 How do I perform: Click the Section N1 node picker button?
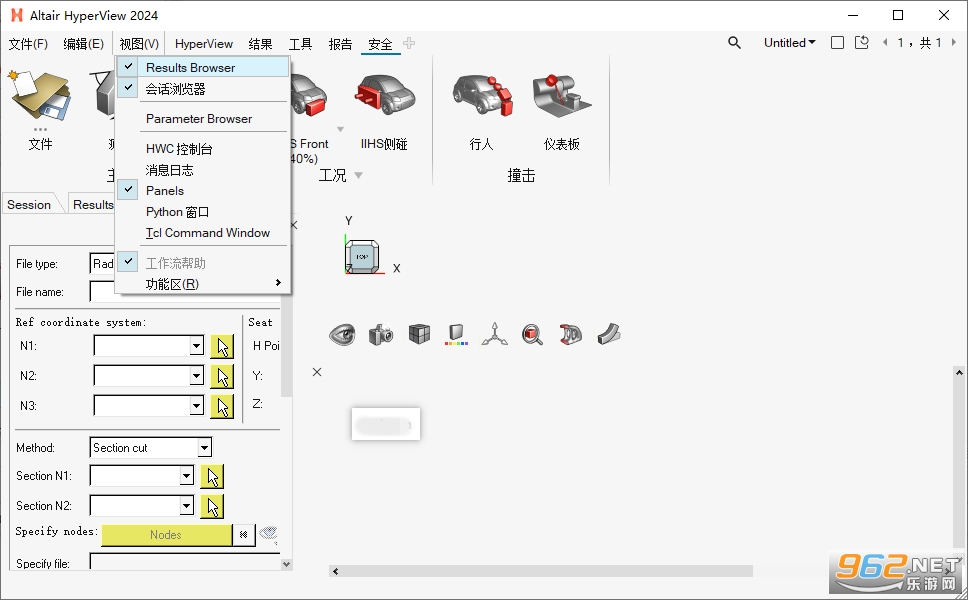(x=212, y=476)
